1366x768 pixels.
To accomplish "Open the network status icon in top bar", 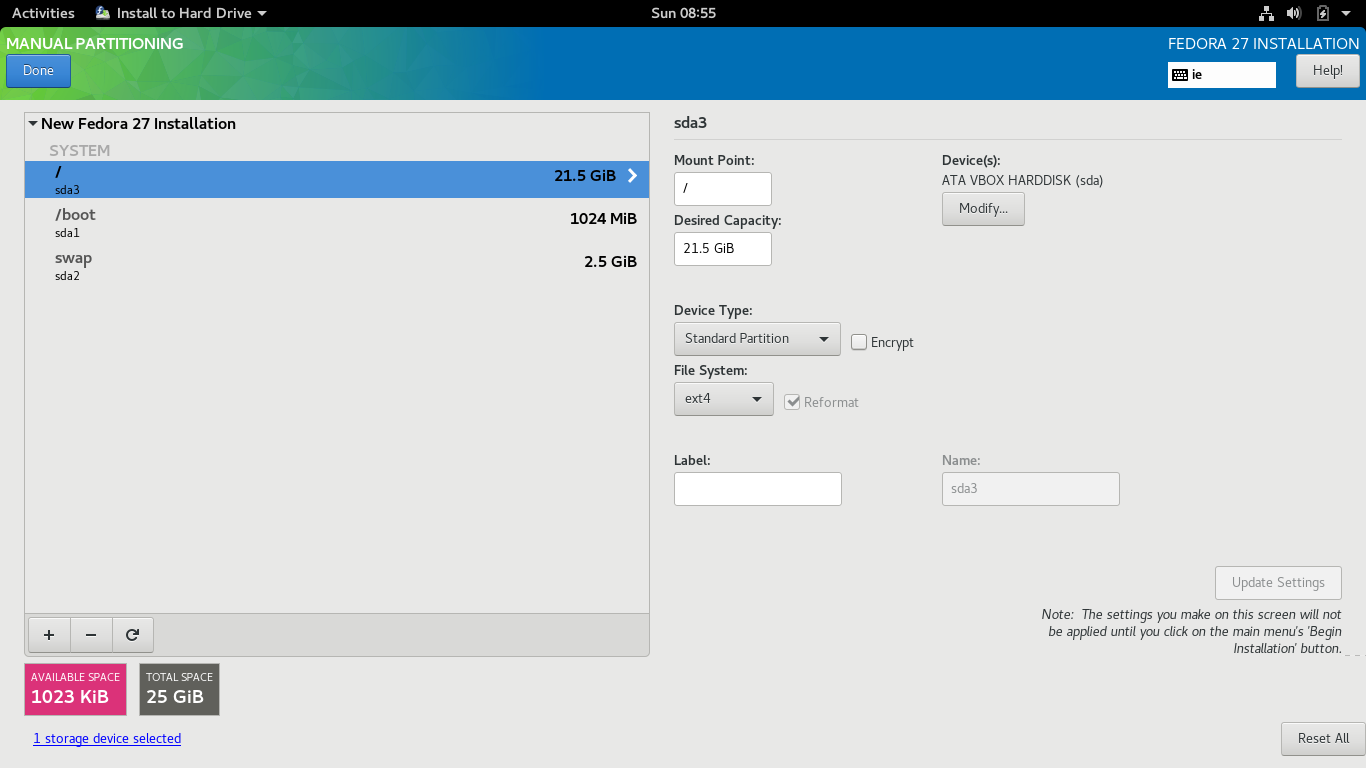I will coord(1266,13).
